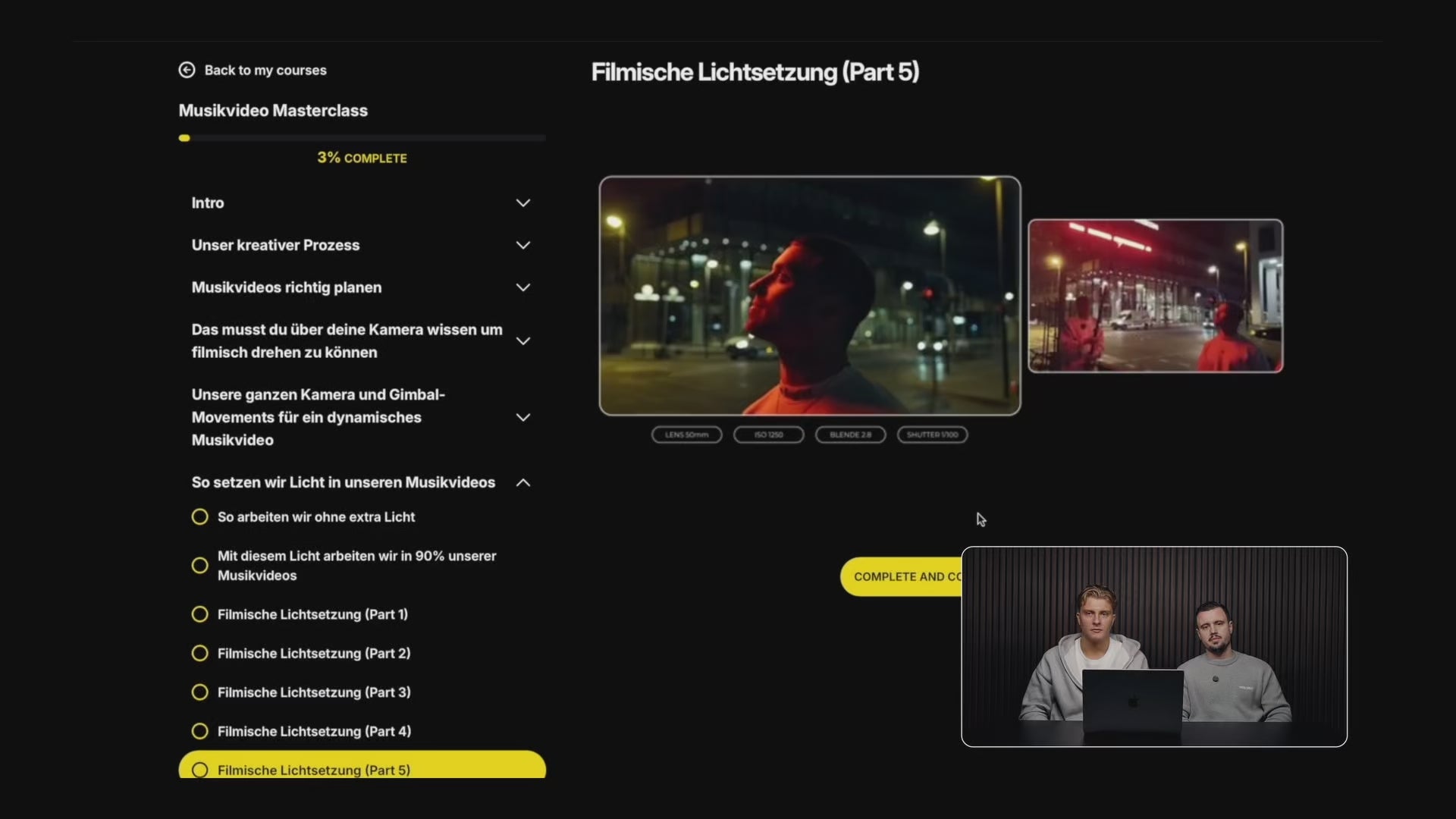Viewport: 1456px width, 819px height.
Task: Click the SHUTTER 1/100 setting badge
Action: pos(931,435)
